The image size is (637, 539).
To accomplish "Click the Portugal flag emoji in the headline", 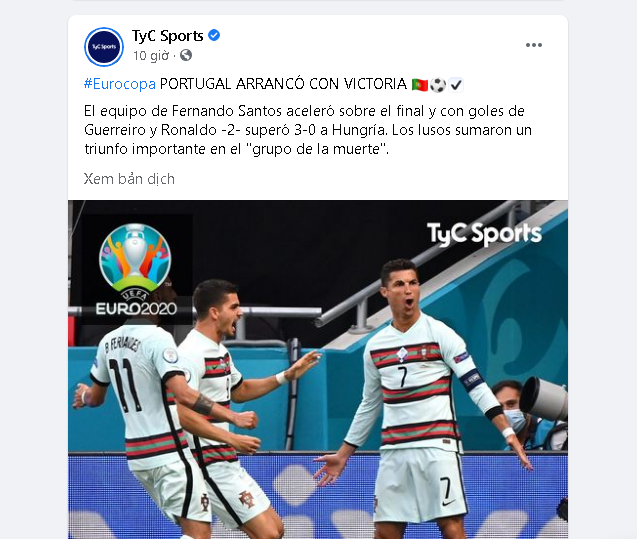I will [420, 84].
